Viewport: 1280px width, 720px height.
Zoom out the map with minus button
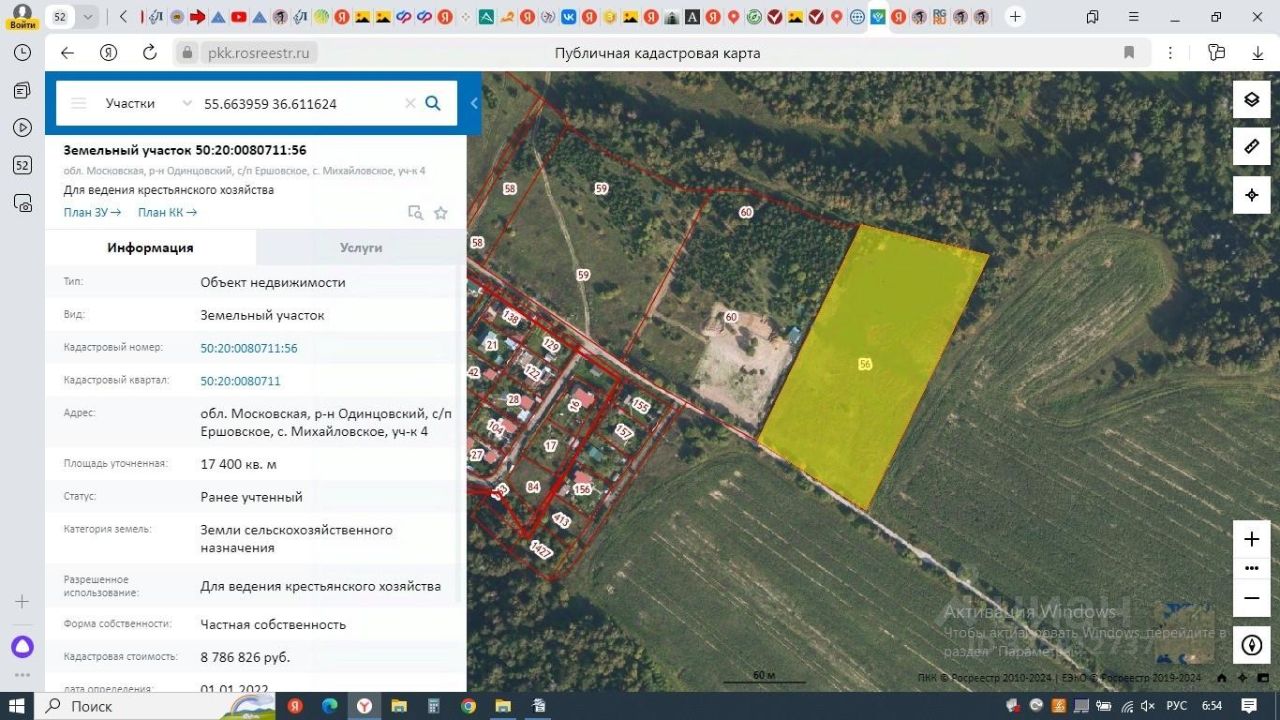coord(1251,598)
